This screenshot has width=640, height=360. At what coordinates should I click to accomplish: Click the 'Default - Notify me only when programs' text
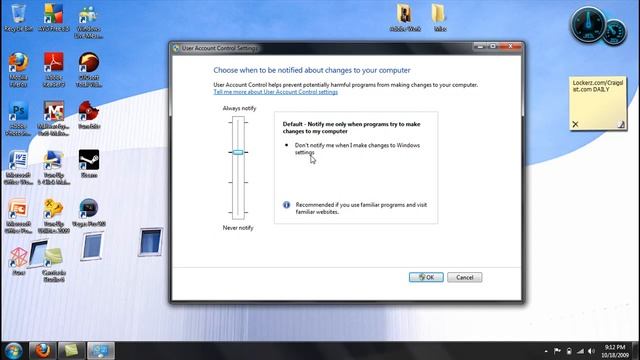tap(351, 127)
